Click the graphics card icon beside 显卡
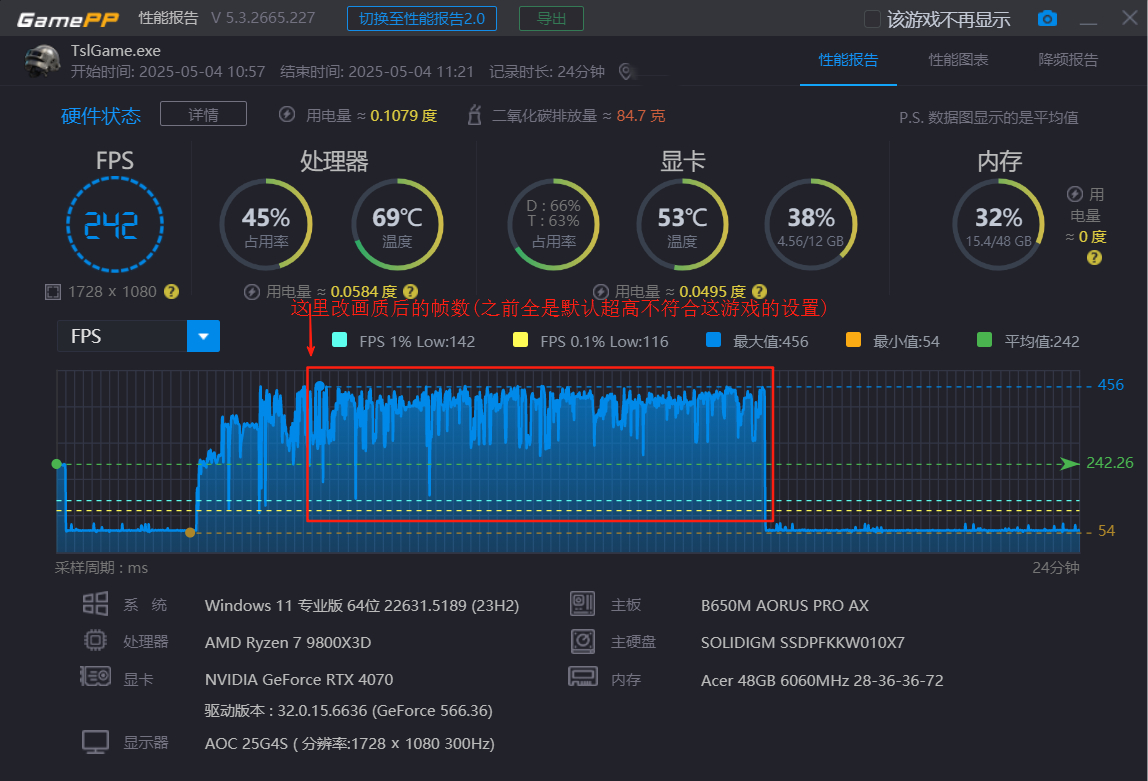Viewport: 1148px width, 781px height. (x=95, y=676)
